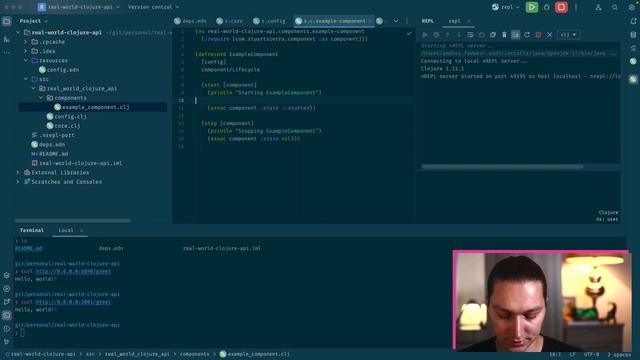Click the first curl greet URL in terminal

73,271
